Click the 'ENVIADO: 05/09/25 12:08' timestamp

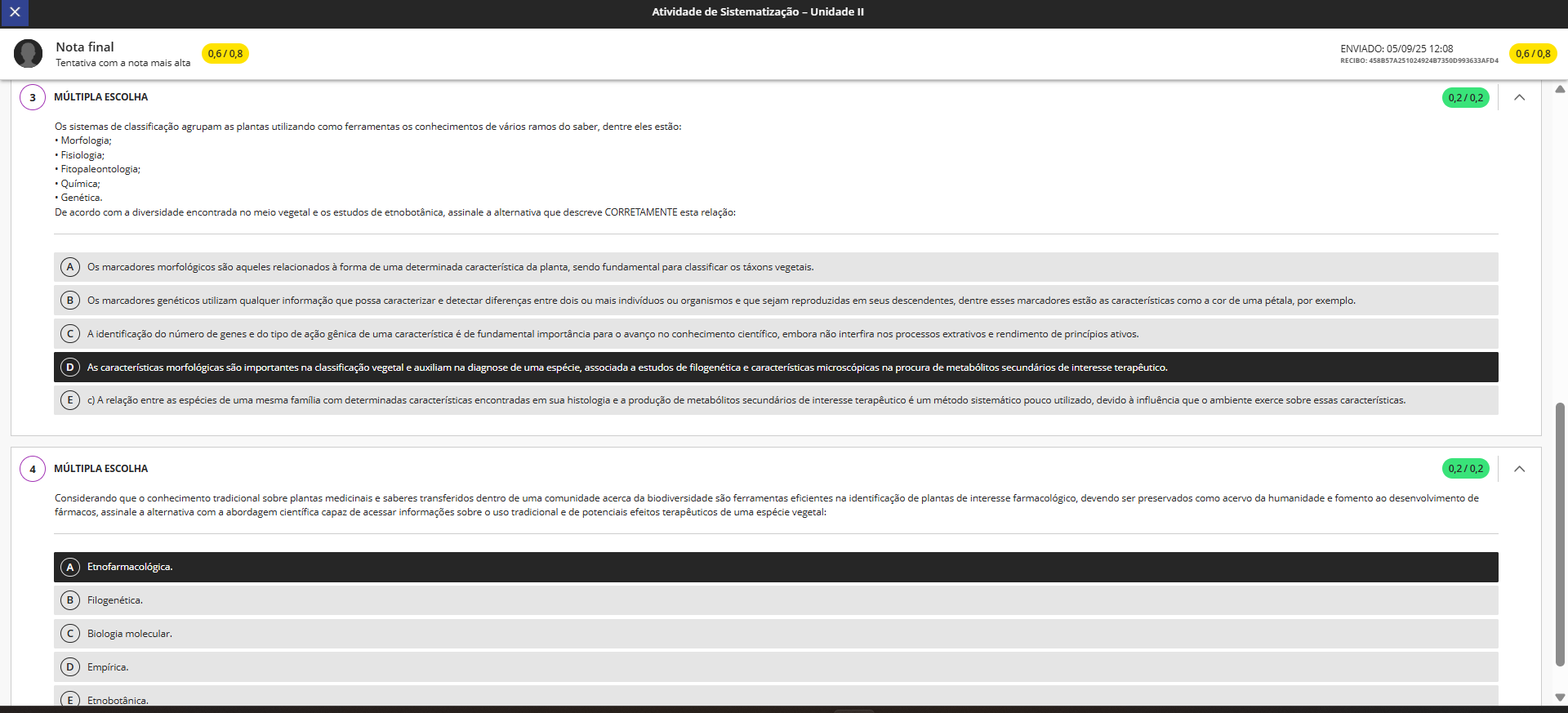point(1396,49)
